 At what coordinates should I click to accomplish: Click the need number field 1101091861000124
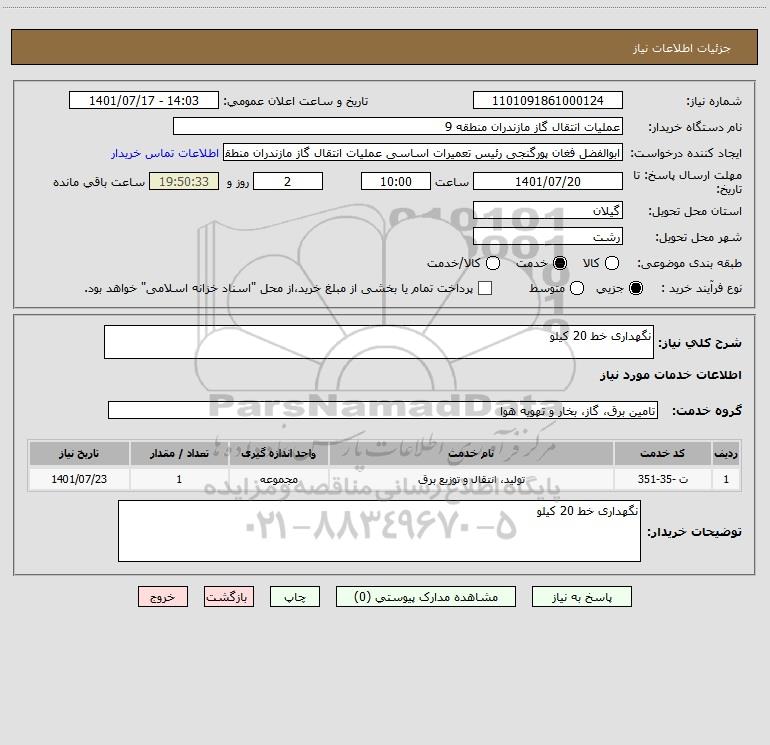click(548, 101)
